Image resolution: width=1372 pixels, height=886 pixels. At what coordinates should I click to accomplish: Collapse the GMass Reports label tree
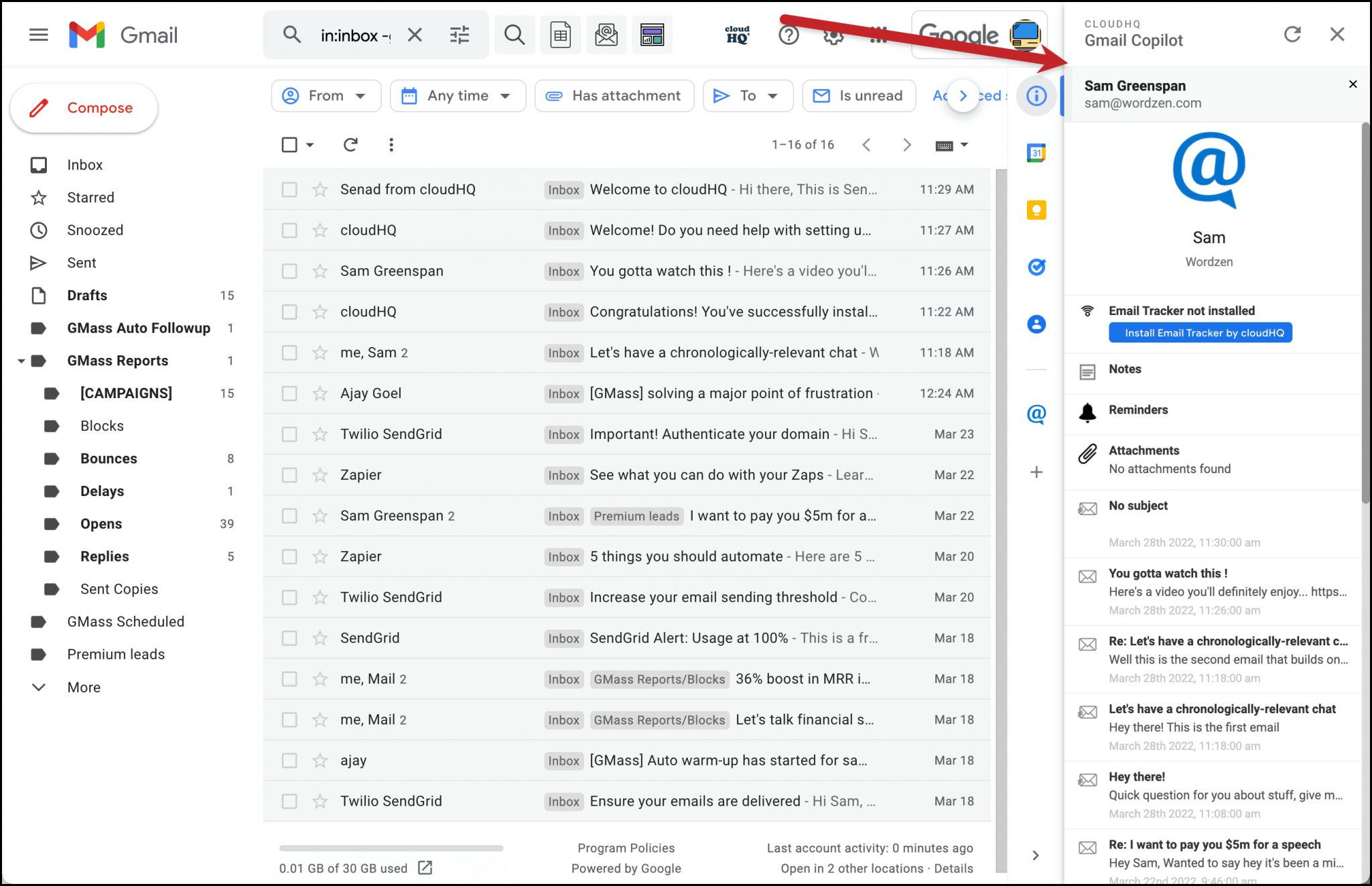point(21,361)
